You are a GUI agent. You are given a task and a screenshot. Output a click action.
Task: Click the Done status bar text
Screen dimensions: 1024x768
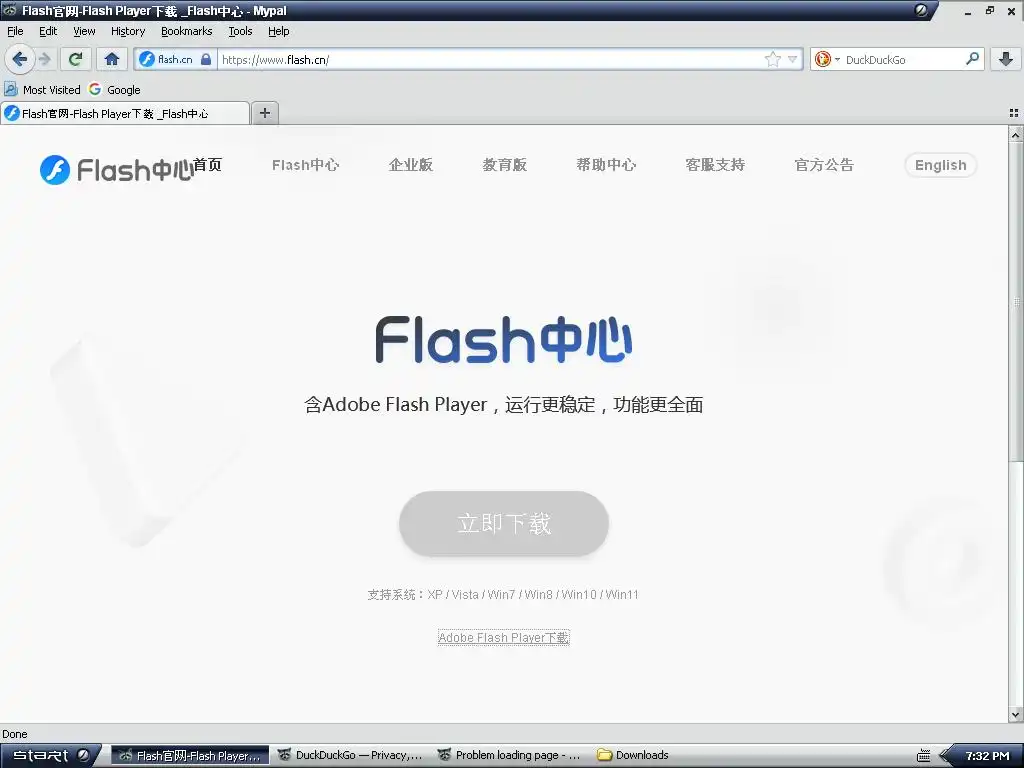point(14,734)
